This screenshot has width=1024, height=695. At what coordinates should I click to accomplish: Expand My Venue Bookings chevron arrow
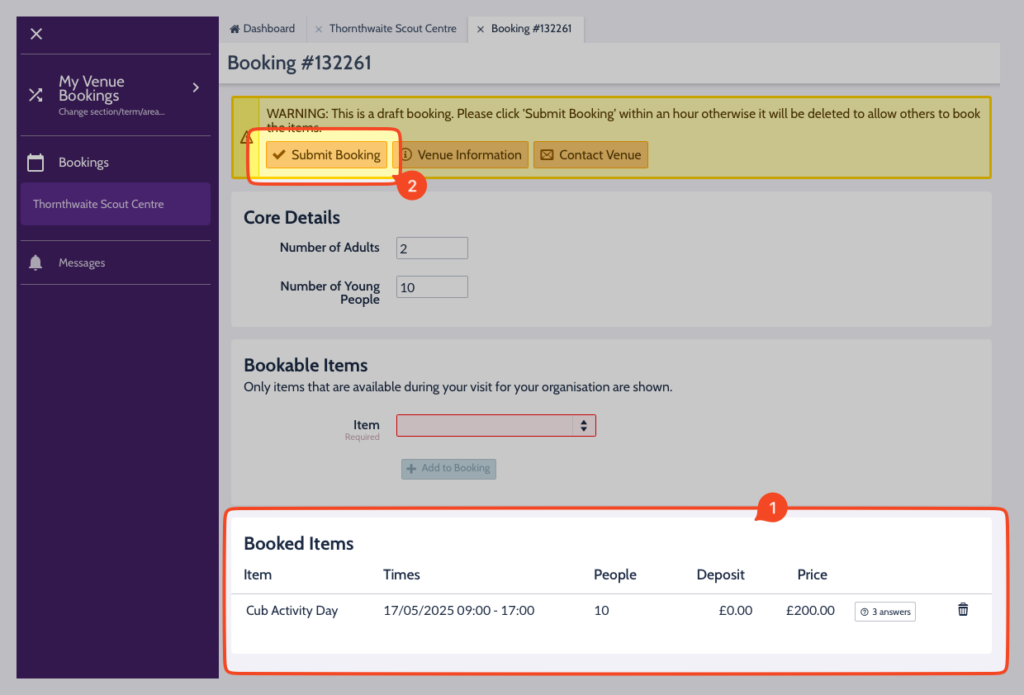(x=196, y=88)
